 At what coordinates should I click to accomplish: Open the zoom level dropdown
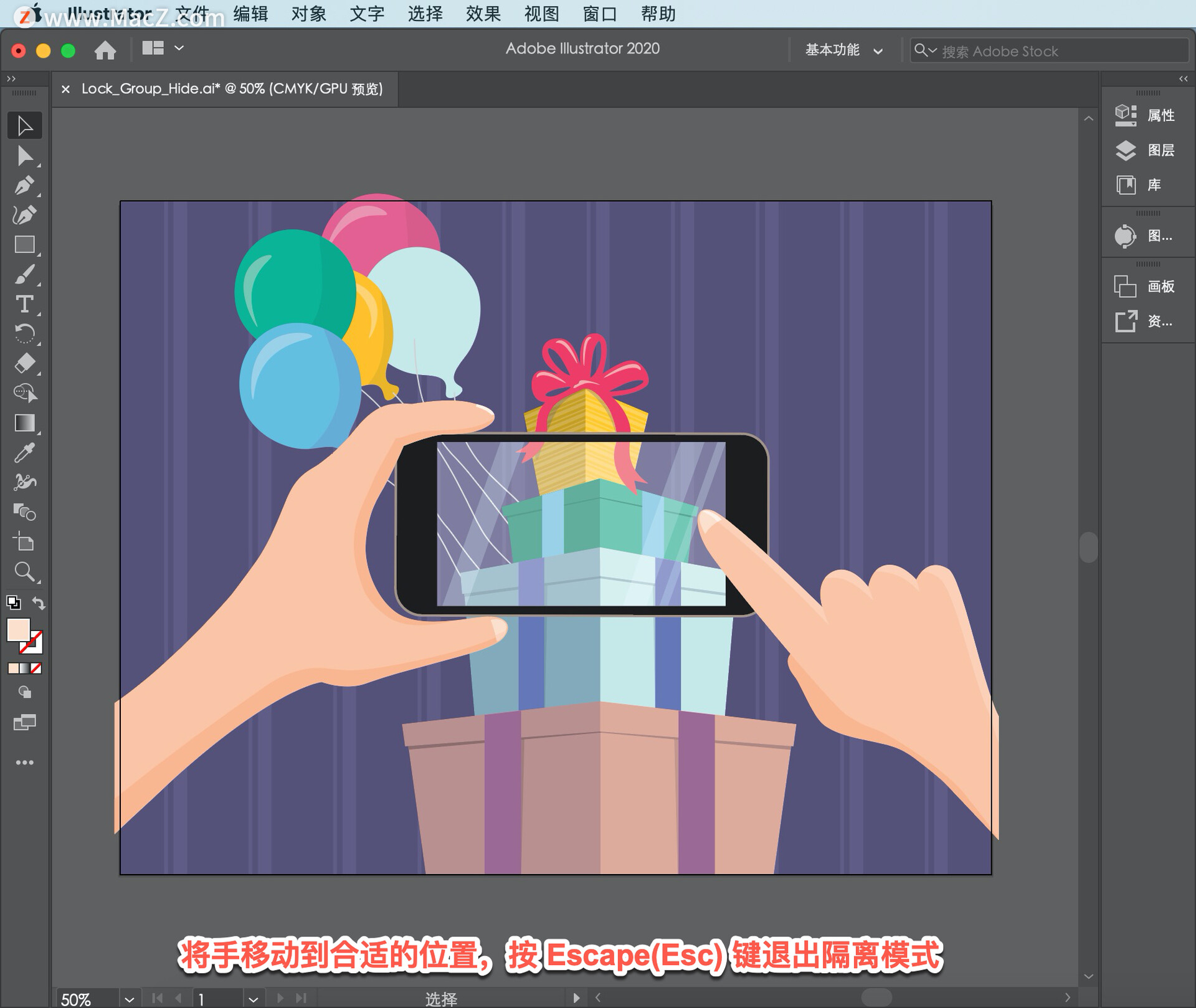coord(129,999)
